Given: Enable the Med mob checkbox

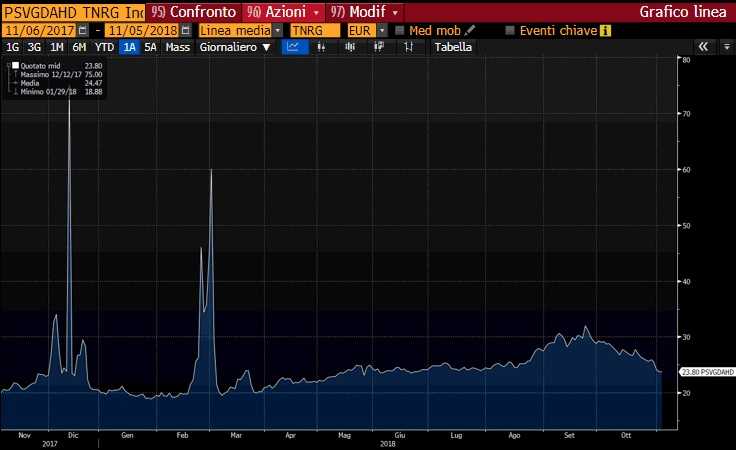Looking at the screenshot, I should pyautogui.click(x=399, y=31).
